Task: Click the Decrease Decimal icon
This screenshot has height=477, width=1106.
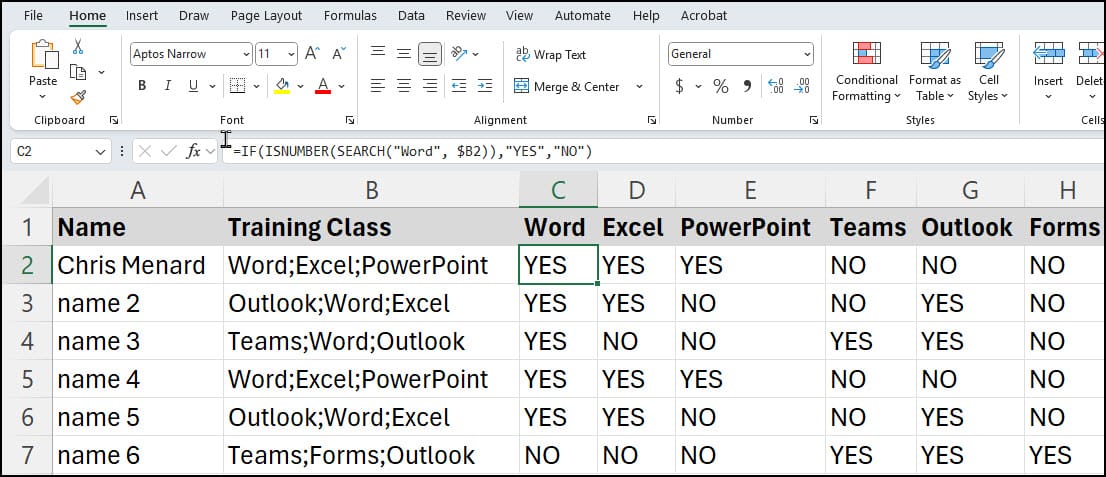Action: click(x=802, y=86)
